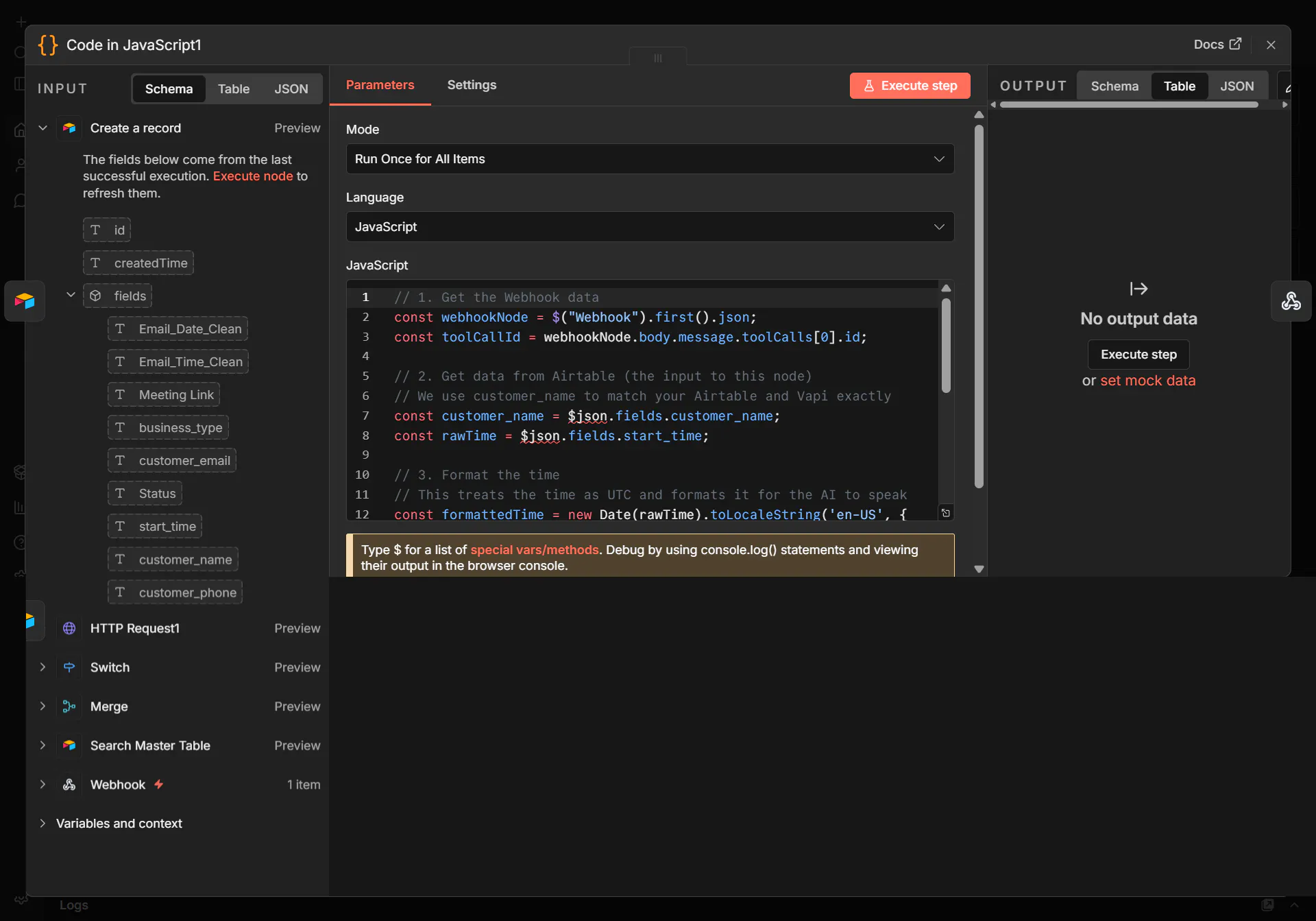Open the Settings tab
1316x921 pixels.
pos(472,85)
